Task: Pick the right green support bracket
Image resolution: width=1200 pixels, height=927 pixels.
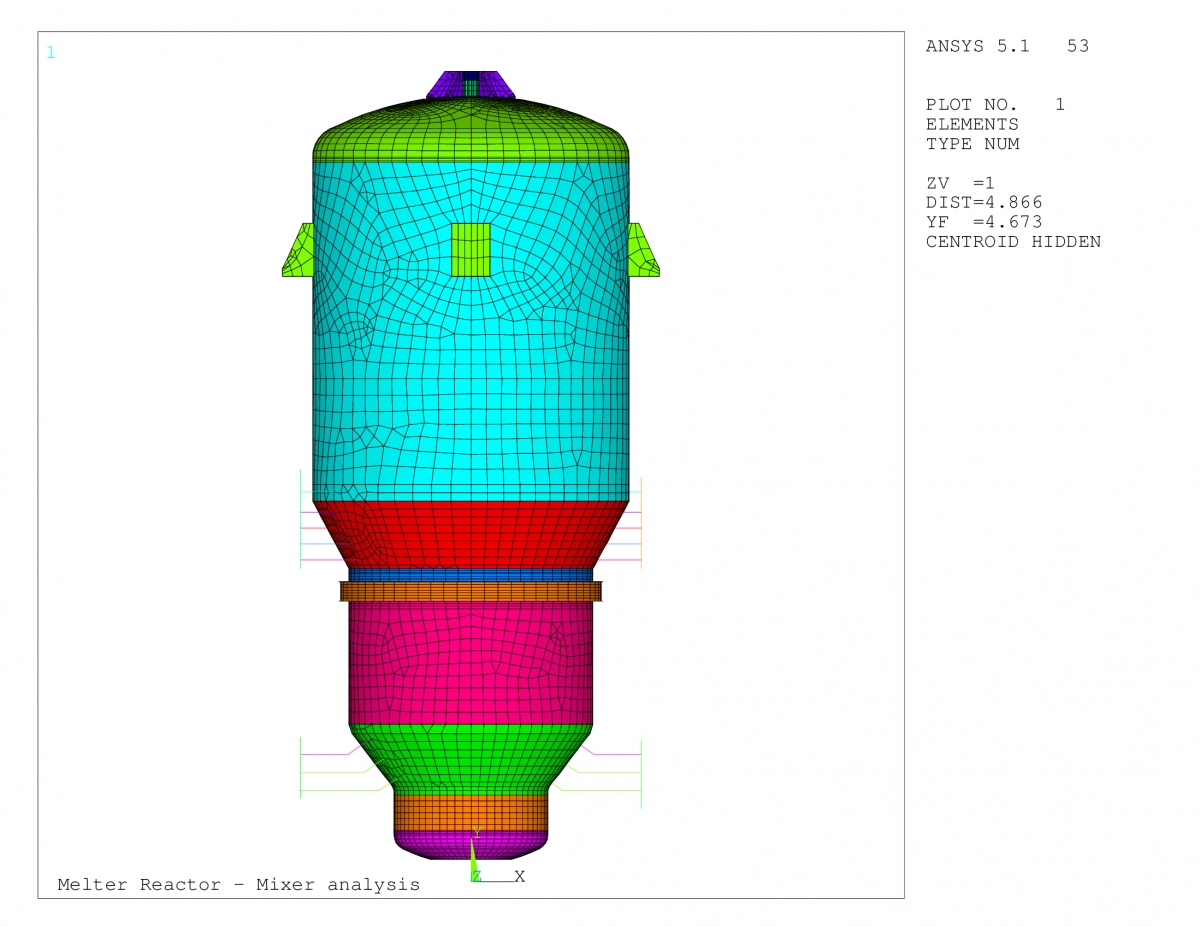Action: click(644, 250)
